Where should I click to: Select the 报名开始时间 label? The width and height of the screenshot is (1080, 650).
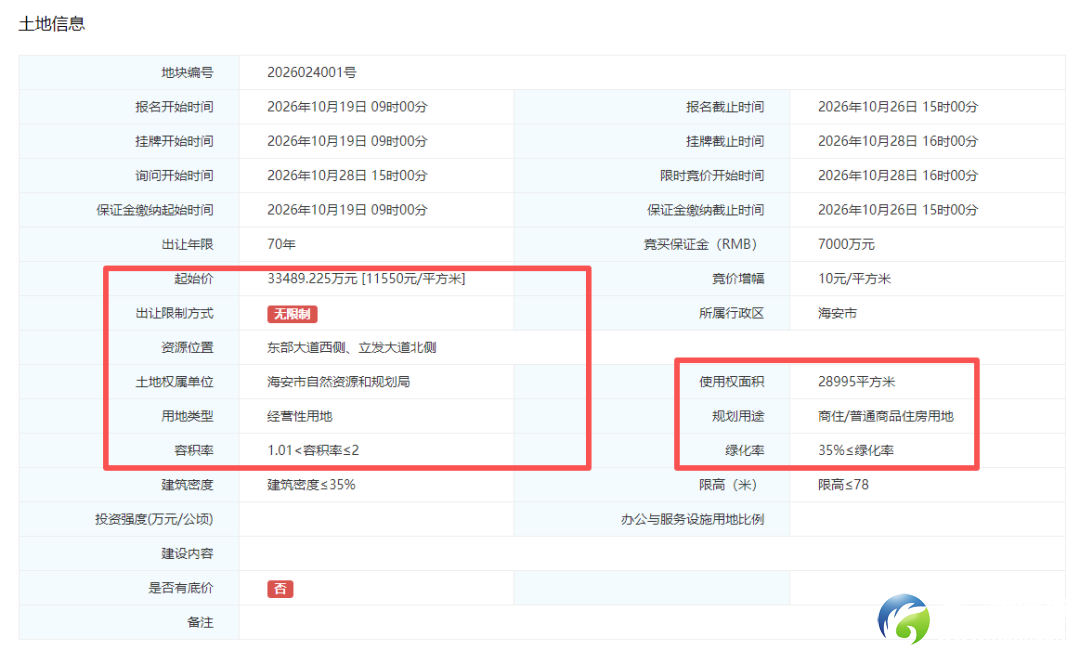[x=174, y=107]
